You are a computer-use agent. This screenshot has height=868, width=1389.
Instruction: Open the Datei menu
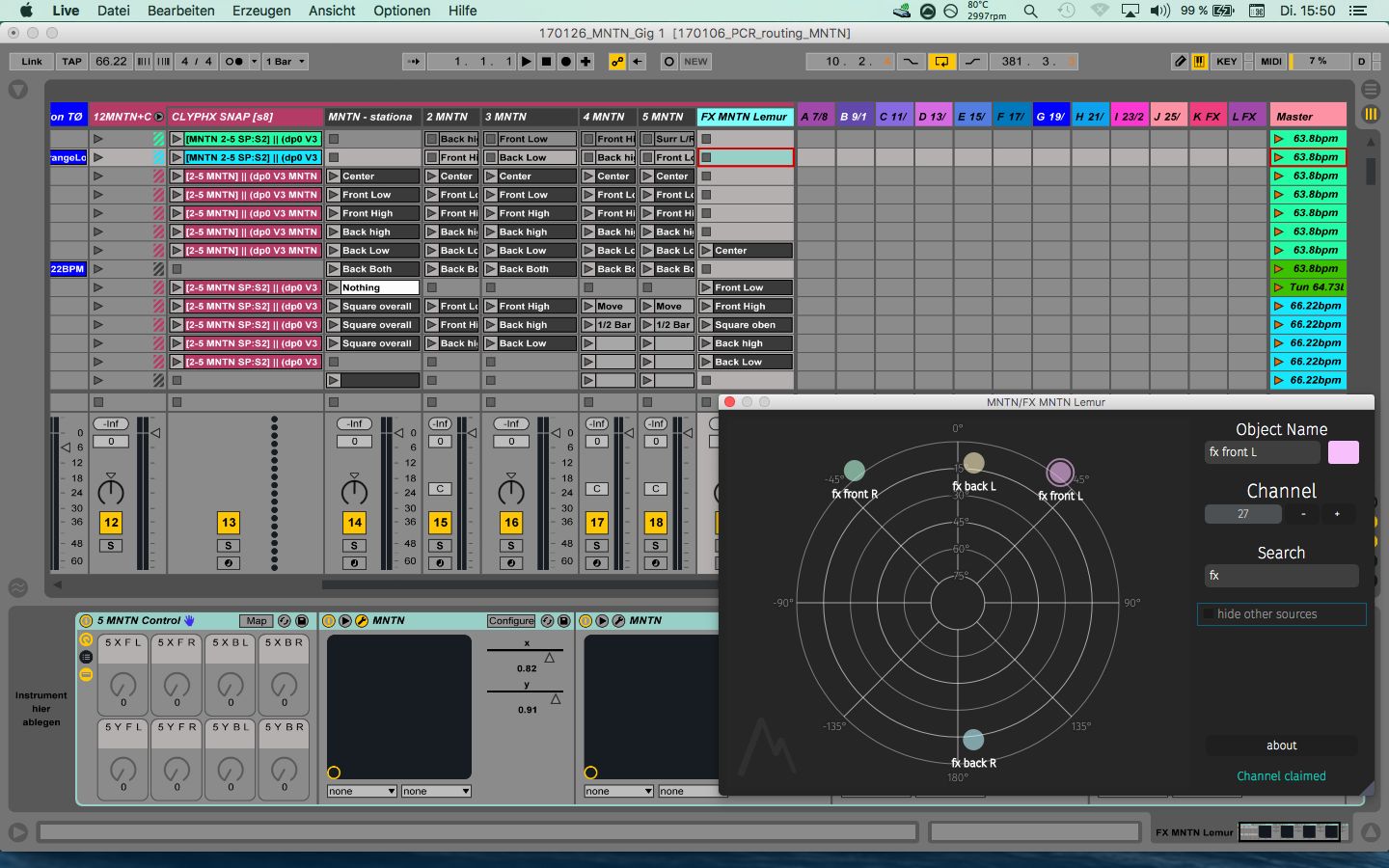114,11
